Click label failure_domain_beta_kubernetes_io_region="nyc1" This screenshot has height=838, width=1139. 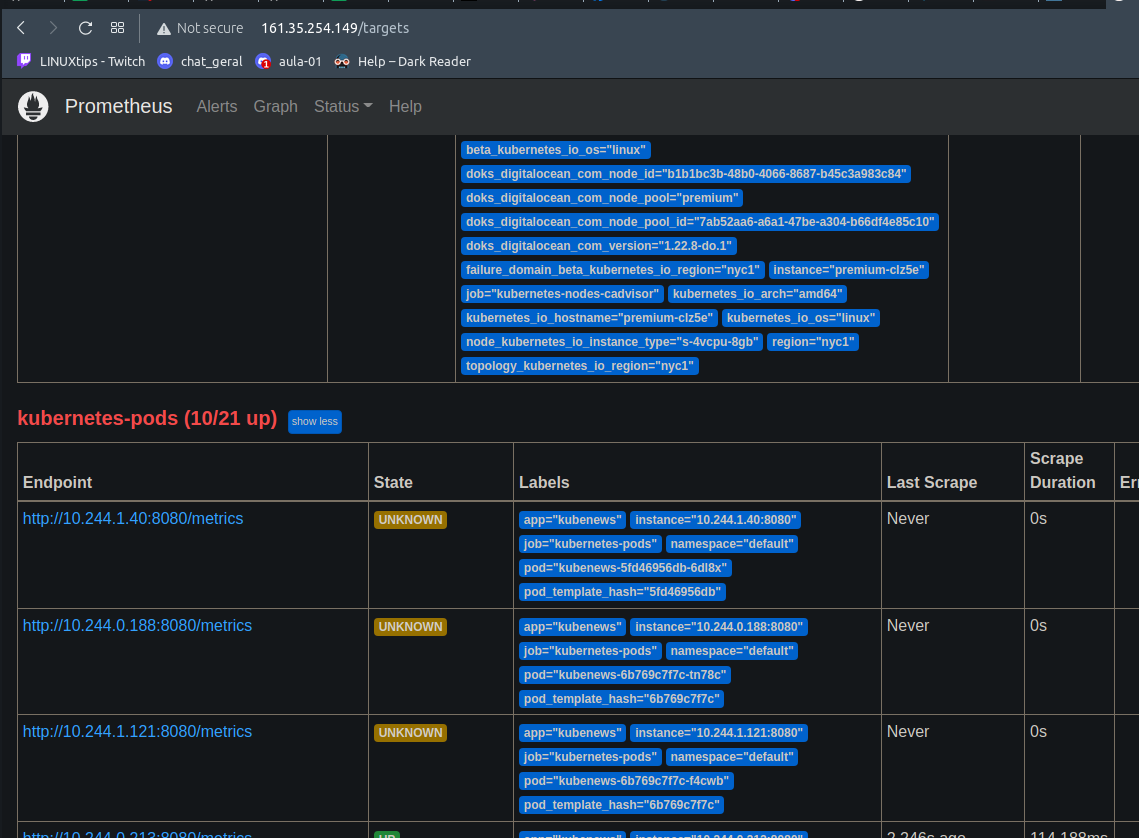point(612,270)
